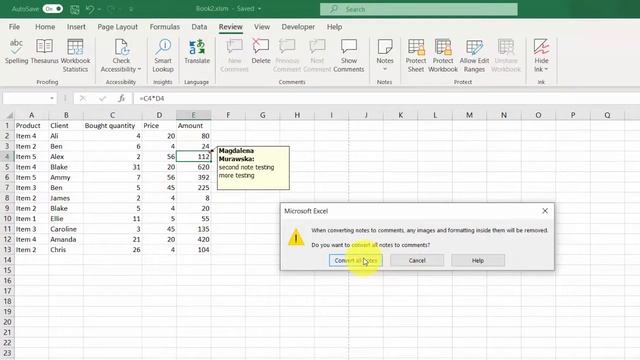Click Unshare Workbook icon
Screen dimensions: 640x360
[506, 47]
